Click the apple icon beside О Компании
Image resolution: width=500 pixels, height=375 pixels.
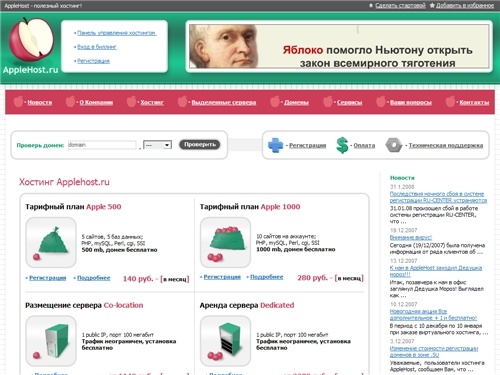click(x=70, y=101)
